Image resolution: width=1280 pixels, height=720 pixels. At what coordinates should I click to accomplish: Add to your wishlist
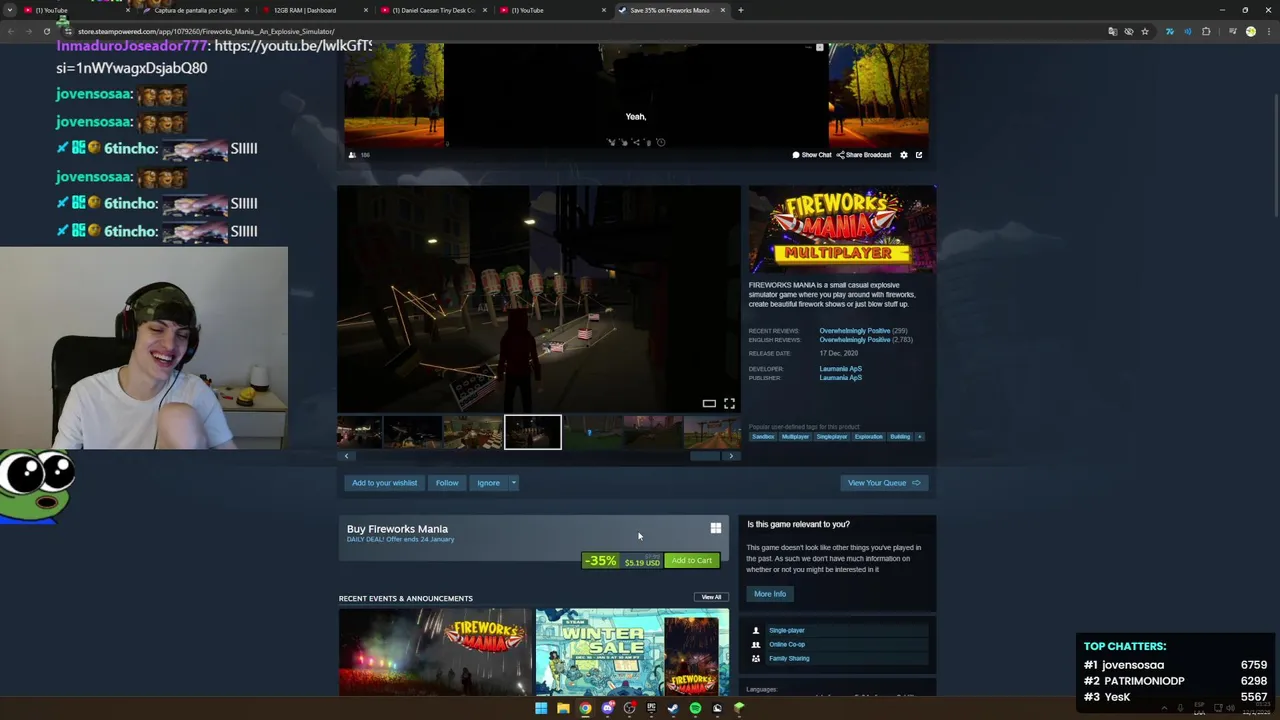[384, 483]
